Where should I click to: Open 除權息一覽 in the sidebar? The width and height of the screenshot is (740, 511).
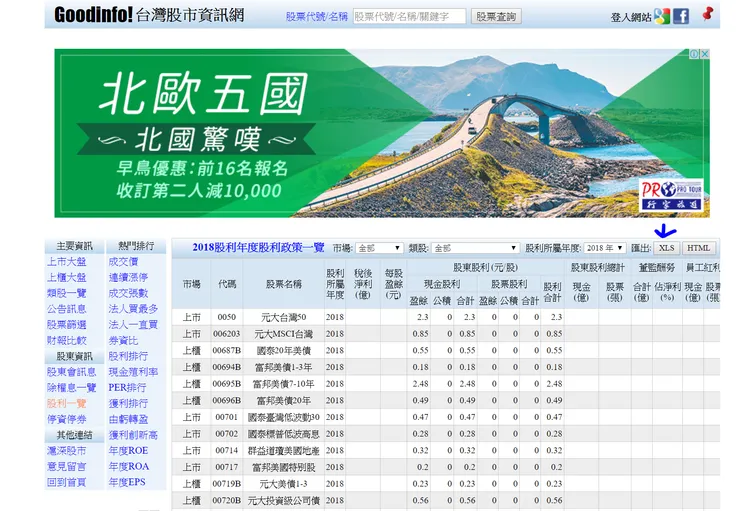point(71,388)
